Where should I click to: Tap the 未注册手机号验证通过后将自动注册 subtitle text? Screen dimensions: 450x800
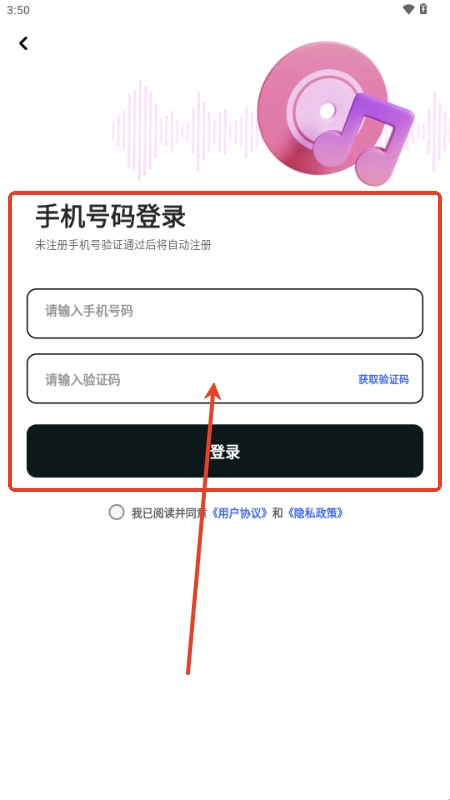pos(123,245)
